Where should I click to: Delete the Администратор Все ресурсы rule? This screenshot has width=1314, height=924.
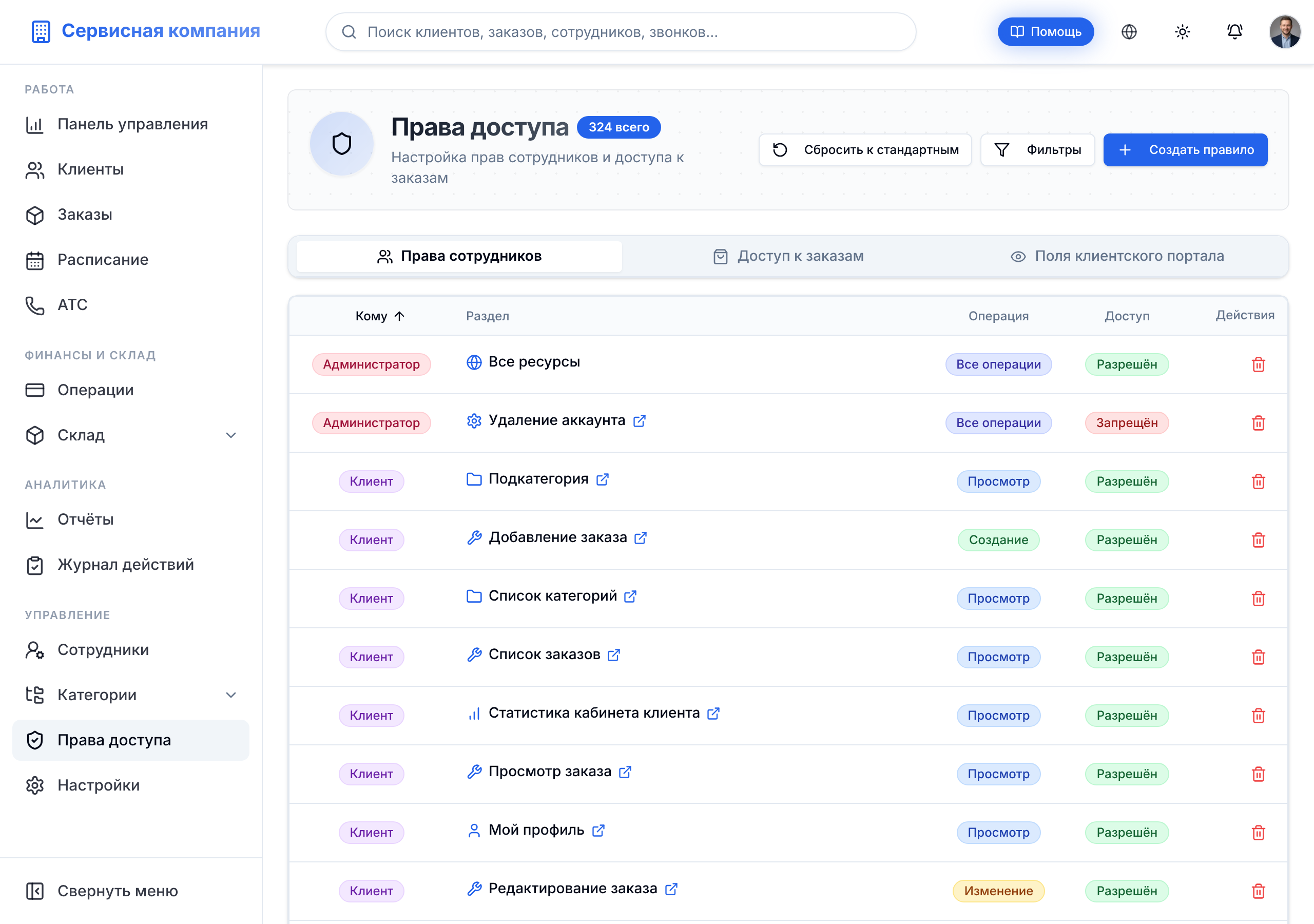(1258, 364)
